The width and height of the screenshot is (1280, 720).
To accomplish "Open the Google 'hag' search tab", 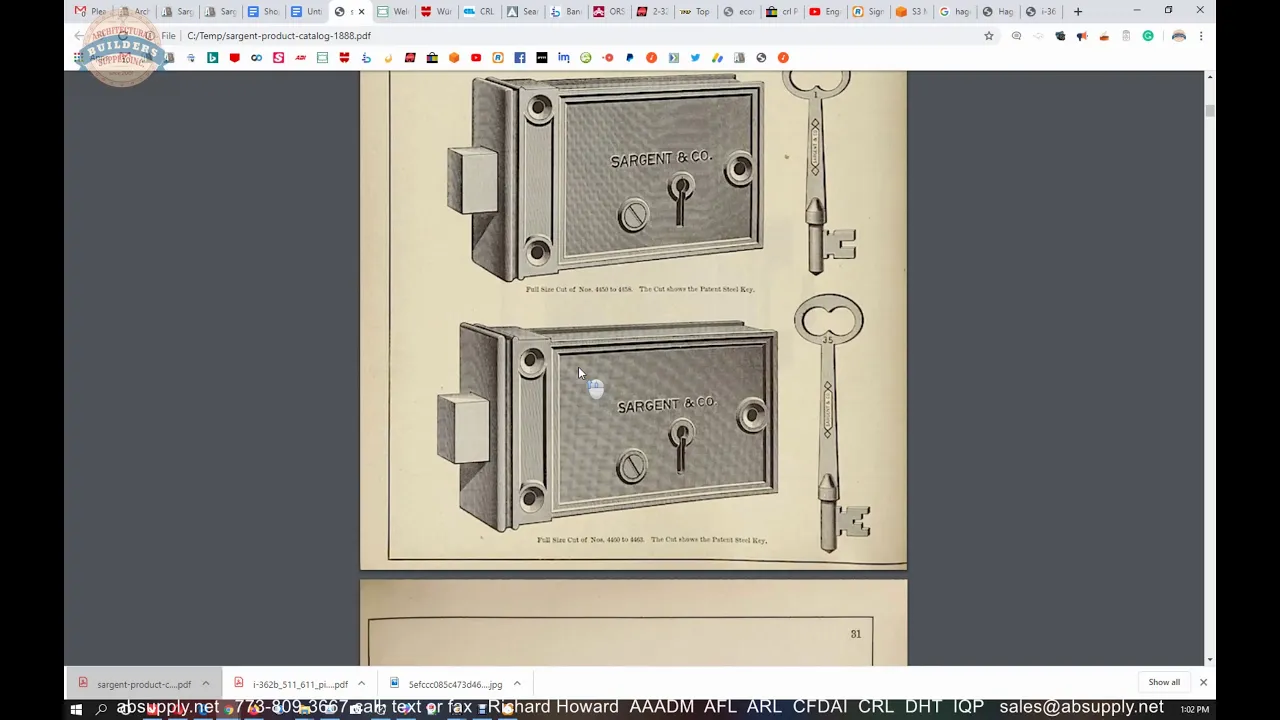I will [x=954, y=12].
